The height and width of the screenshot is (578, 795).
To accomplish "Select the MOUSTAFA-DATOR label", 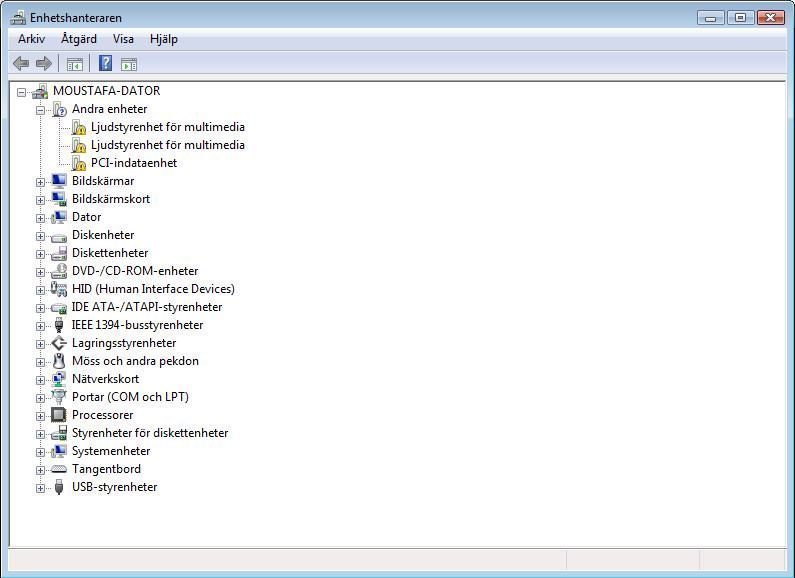I will point(106,91).
